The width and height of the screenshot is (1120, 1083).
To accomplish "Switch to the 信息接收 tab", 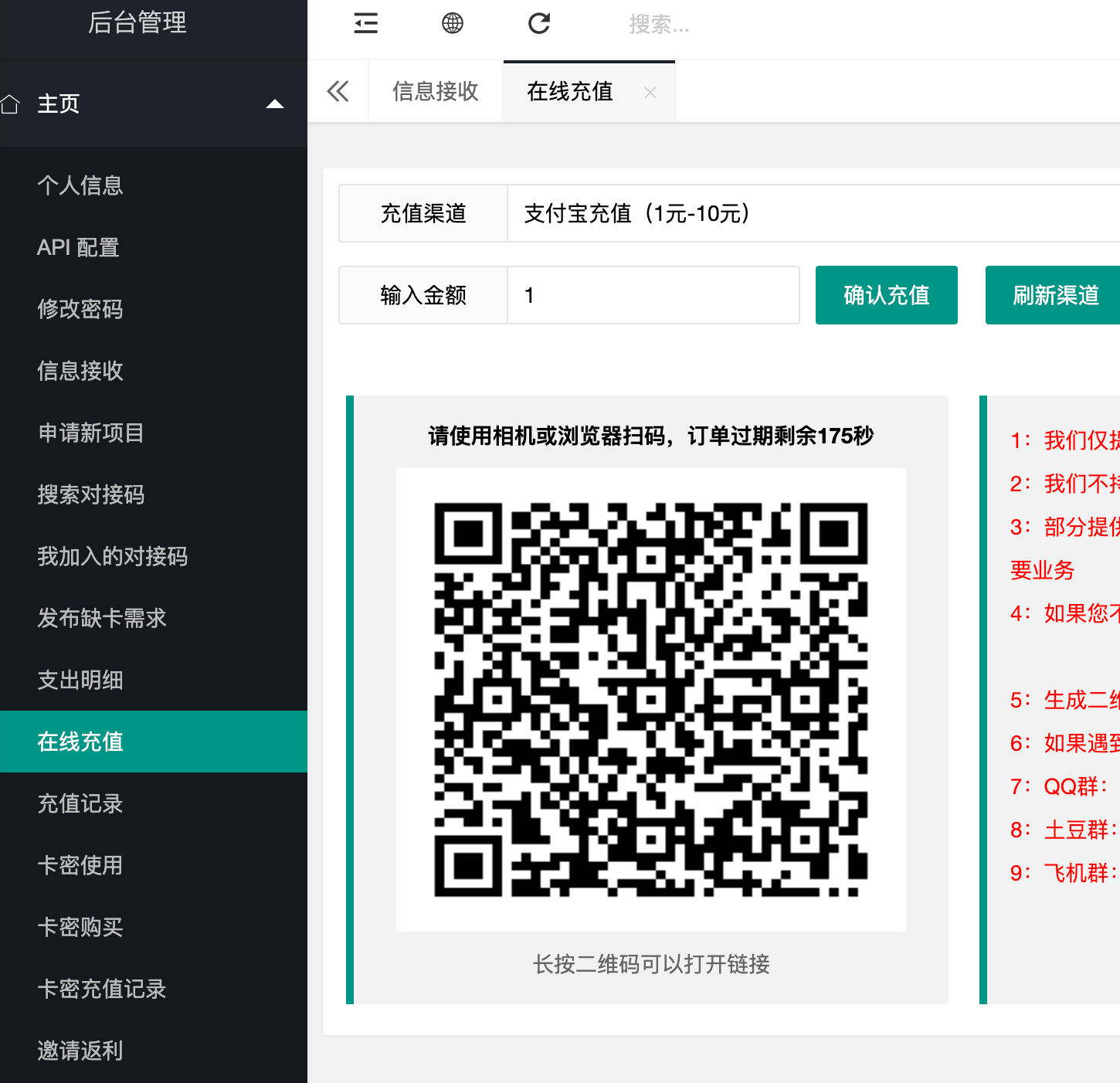I will click(x=436, y=91).
